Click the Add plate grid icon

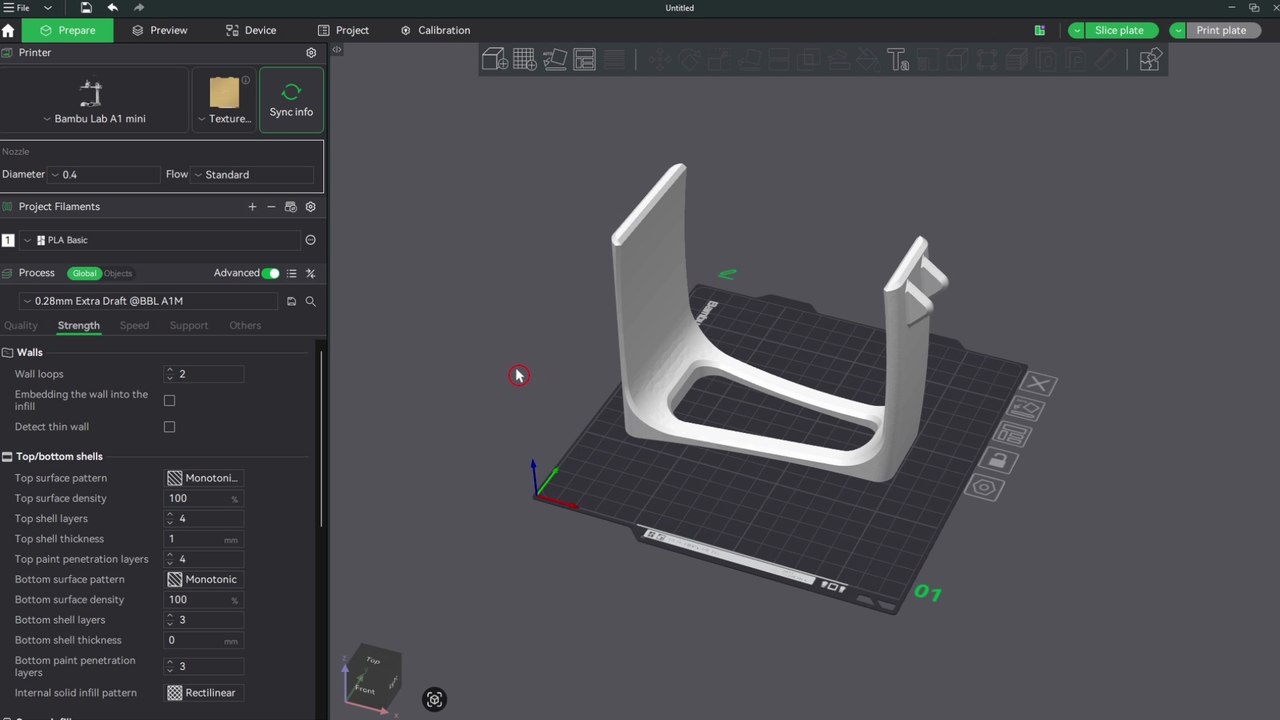tap(524, 60)
